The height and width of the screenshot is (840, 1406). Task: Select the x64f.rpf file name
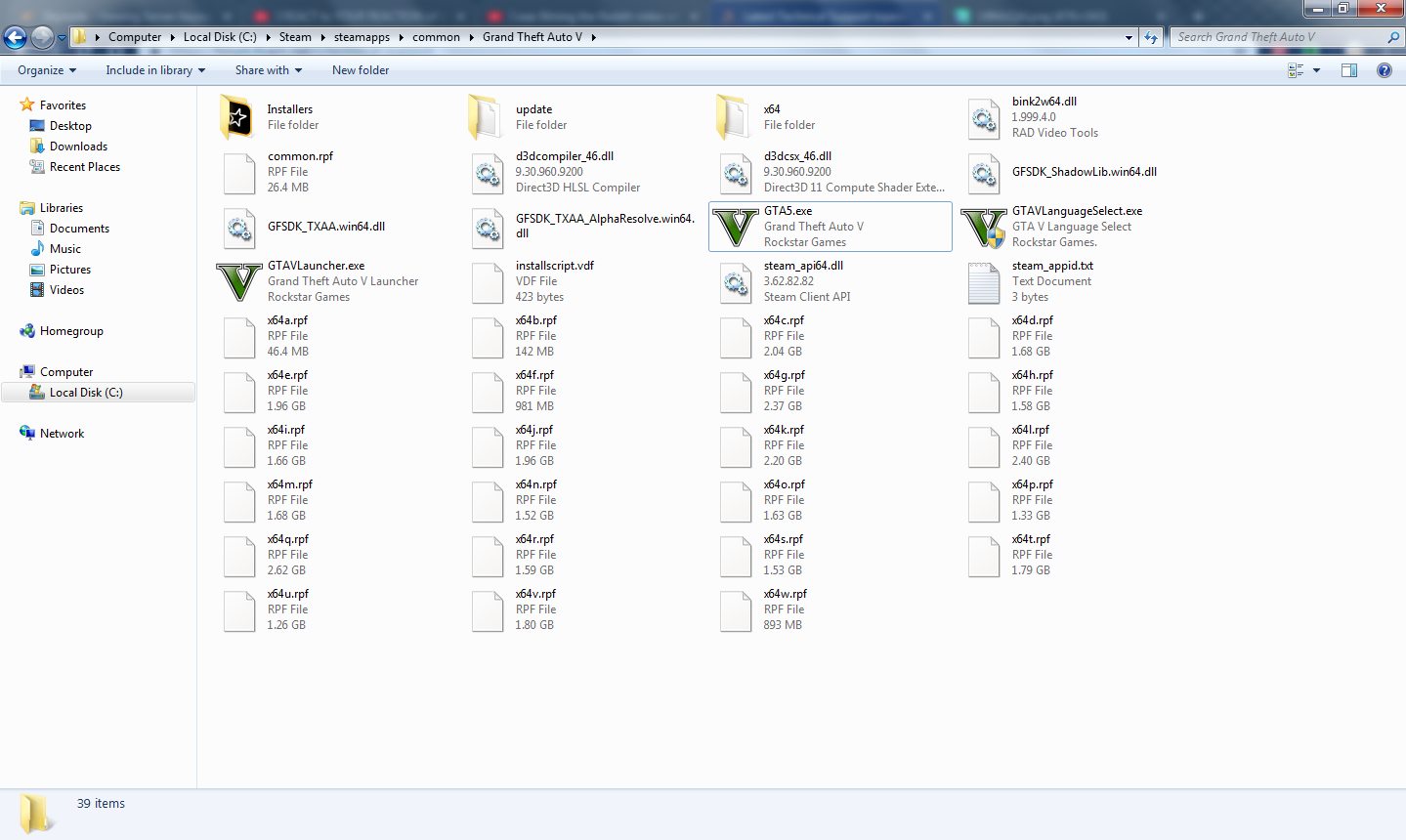pos(534,375)
